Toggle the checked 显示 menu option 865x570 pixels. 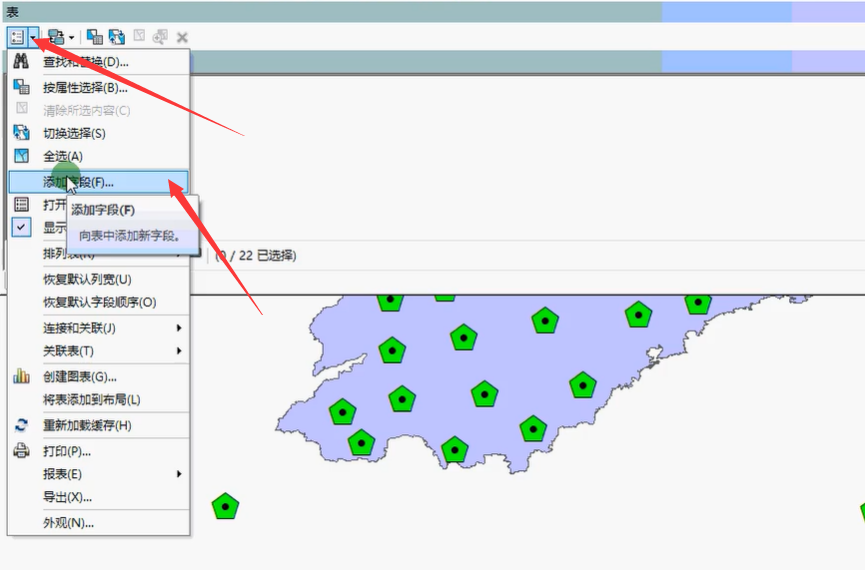click(22, 227)
